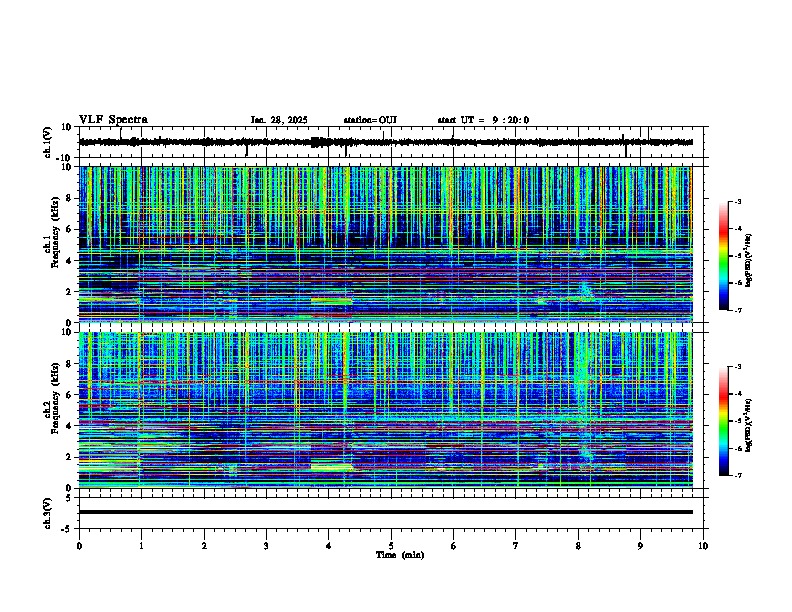Click the ch.2 frequency axis tick "2"

tap(69, 457)
